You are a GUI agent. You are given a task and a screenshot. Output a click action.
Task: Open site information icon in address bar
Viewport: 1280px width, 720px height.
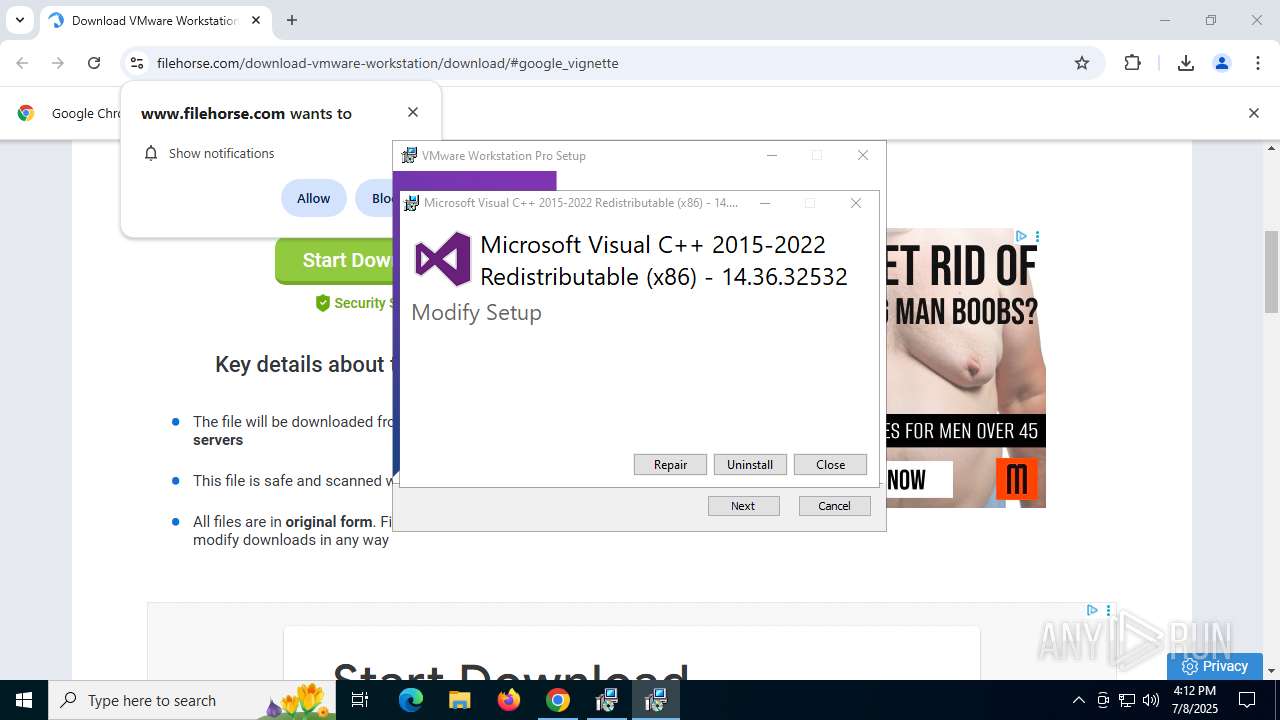(137, 63)
